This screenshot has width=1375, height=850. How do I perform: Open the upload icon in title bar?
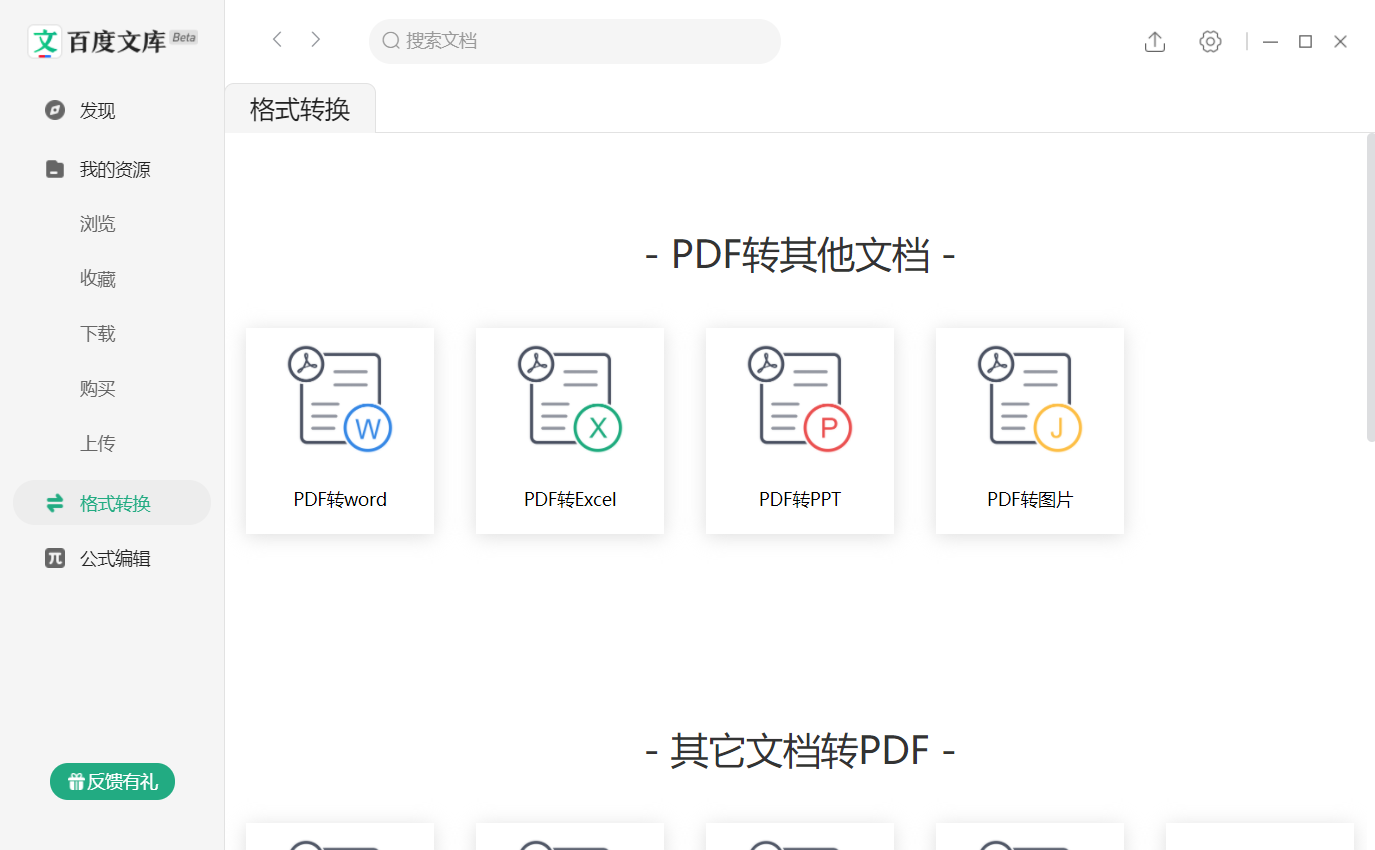[1155, 42]
